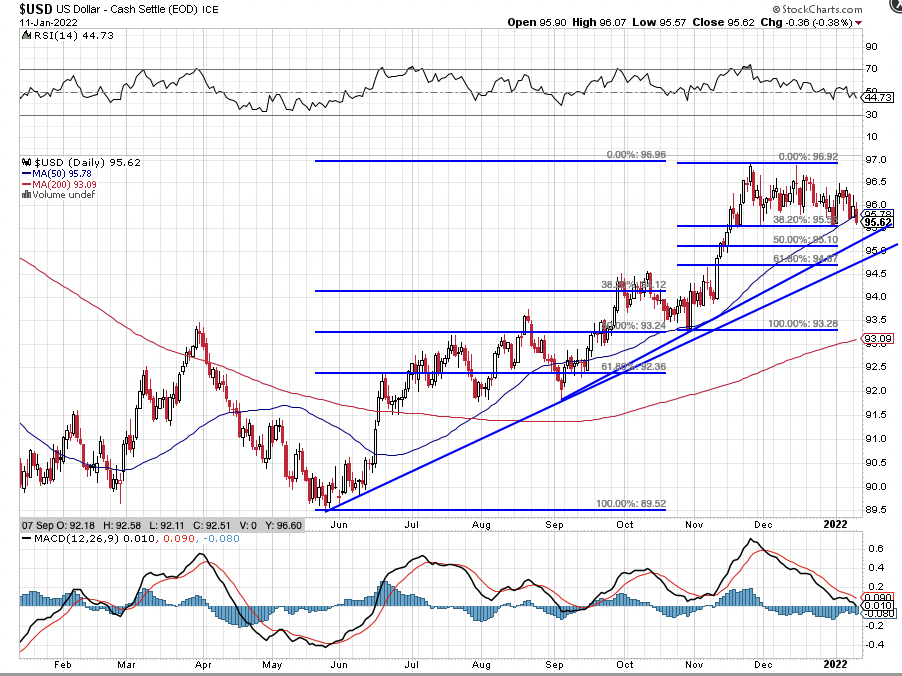Click the 'RSI(14) 44.73' indicator label

click(72, 35)
